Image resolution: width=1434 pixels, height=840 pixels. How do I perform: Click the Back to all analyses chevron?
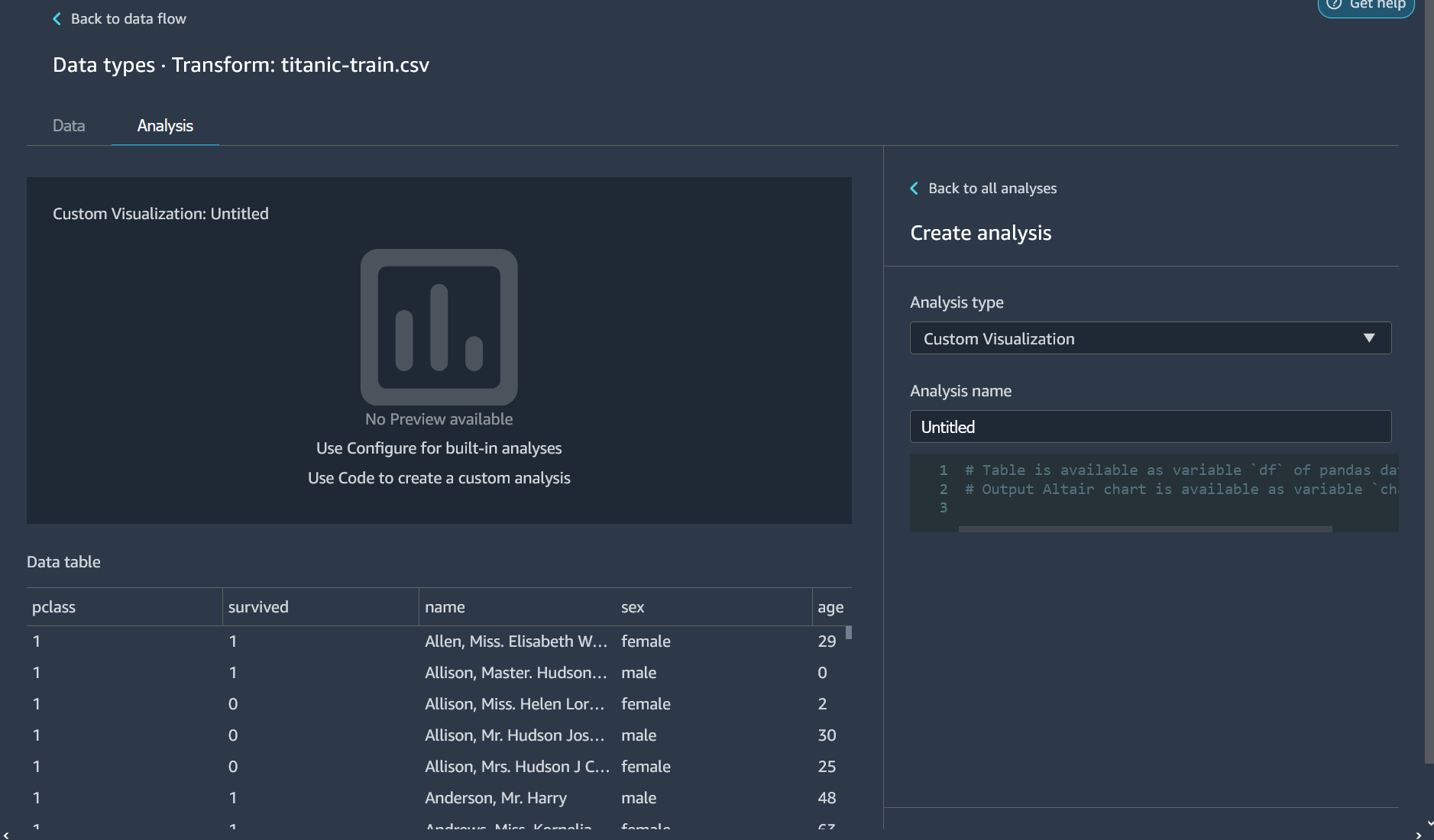coord(914,189)
